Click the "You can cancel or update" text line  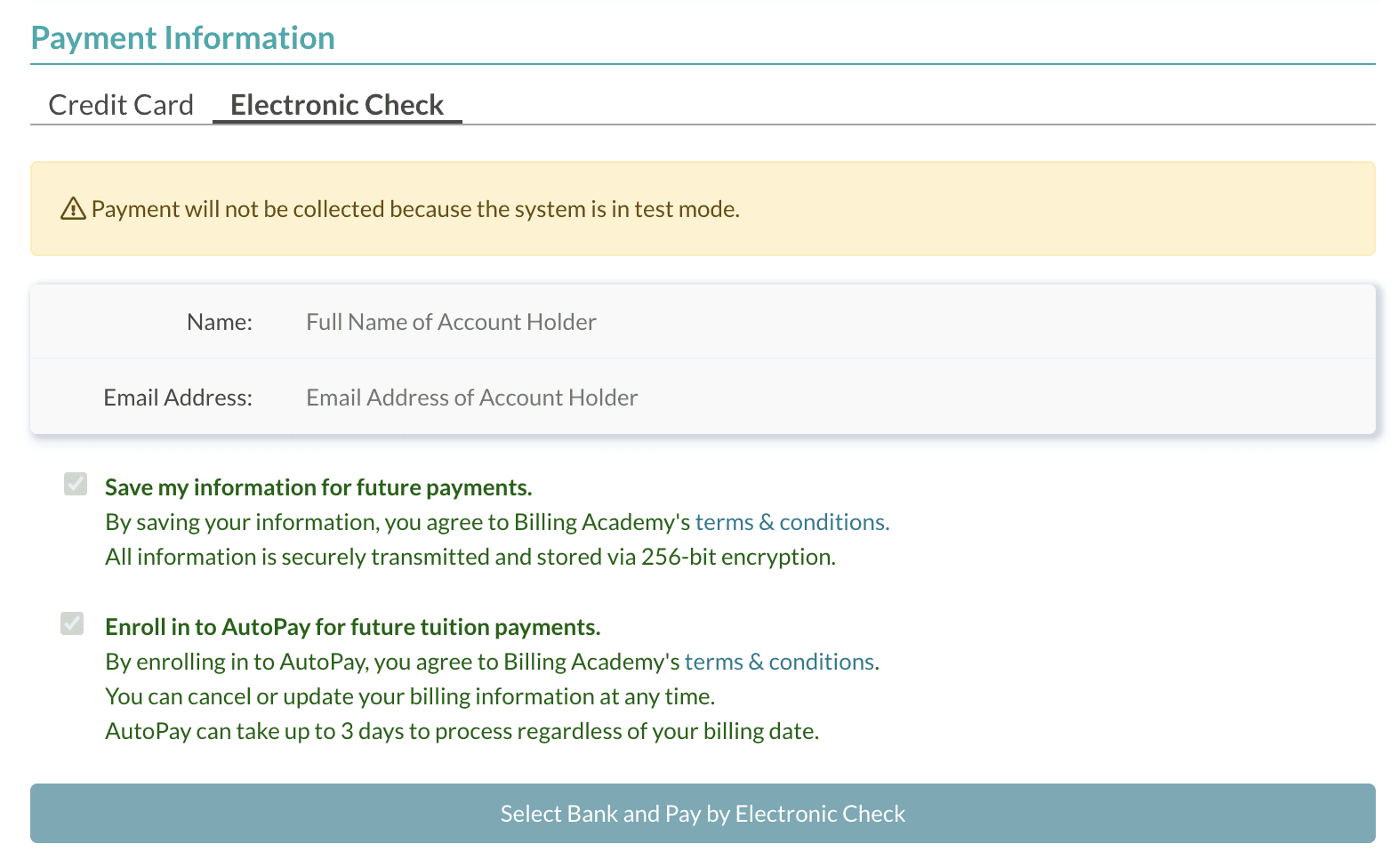(x=410, y=696)
